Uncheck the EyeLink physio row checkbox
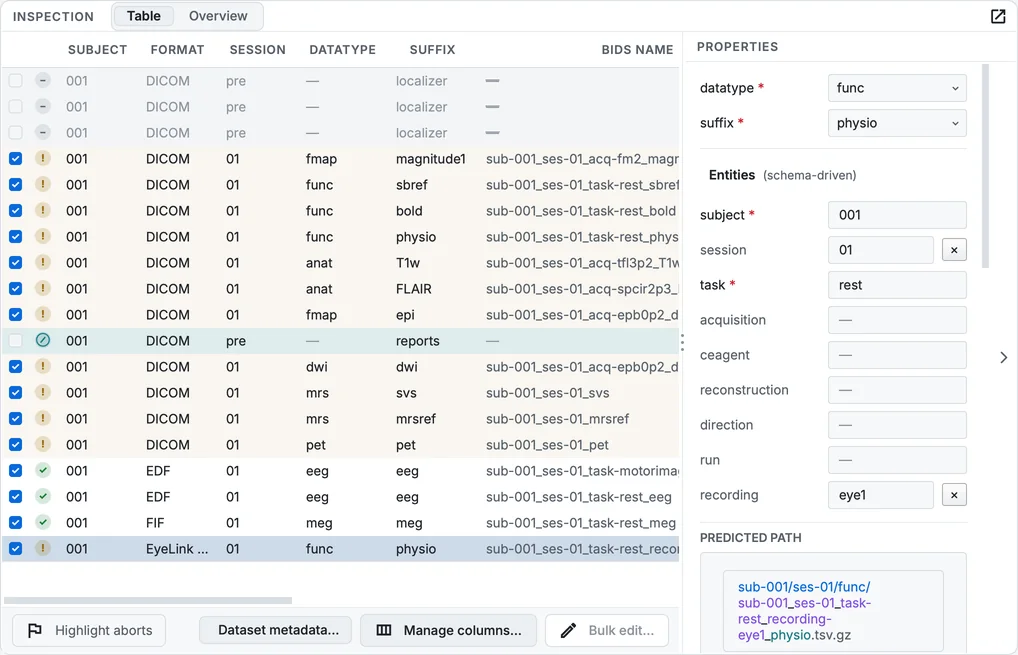 click(16, 549)
